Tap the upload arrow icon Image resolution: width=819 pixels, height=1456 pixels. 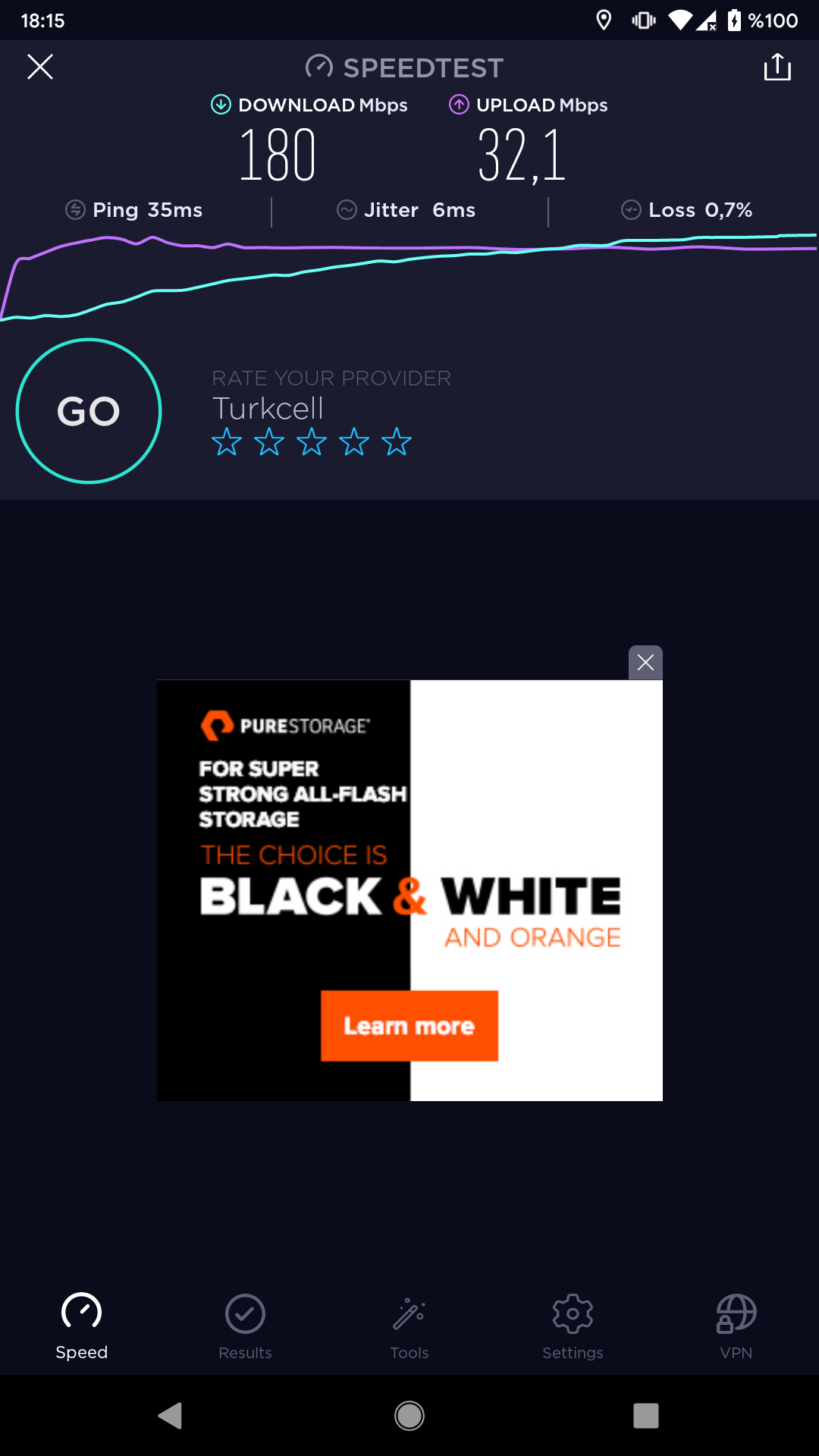tap(459, 105)
